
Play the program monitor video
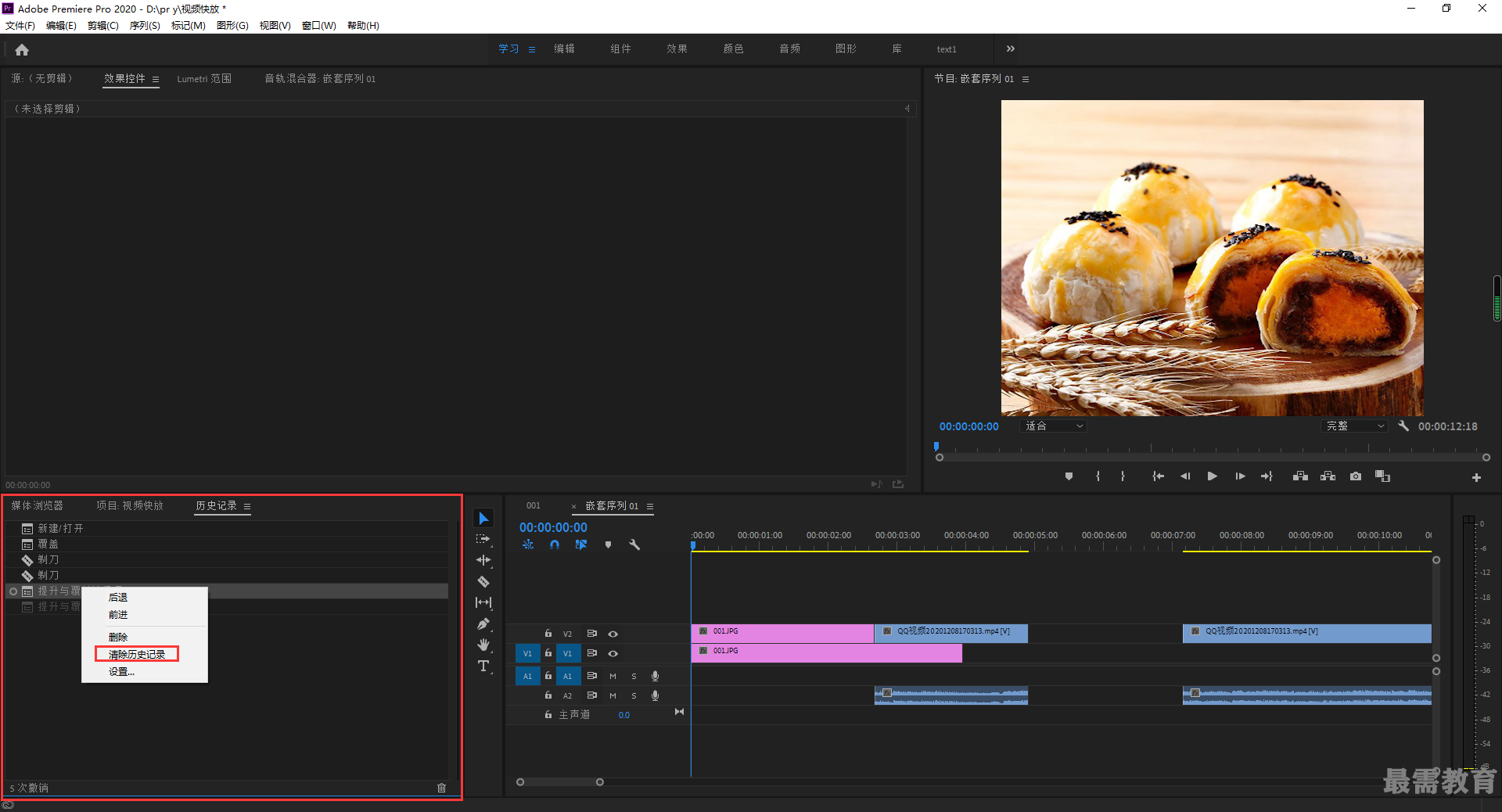(1212, 476)
